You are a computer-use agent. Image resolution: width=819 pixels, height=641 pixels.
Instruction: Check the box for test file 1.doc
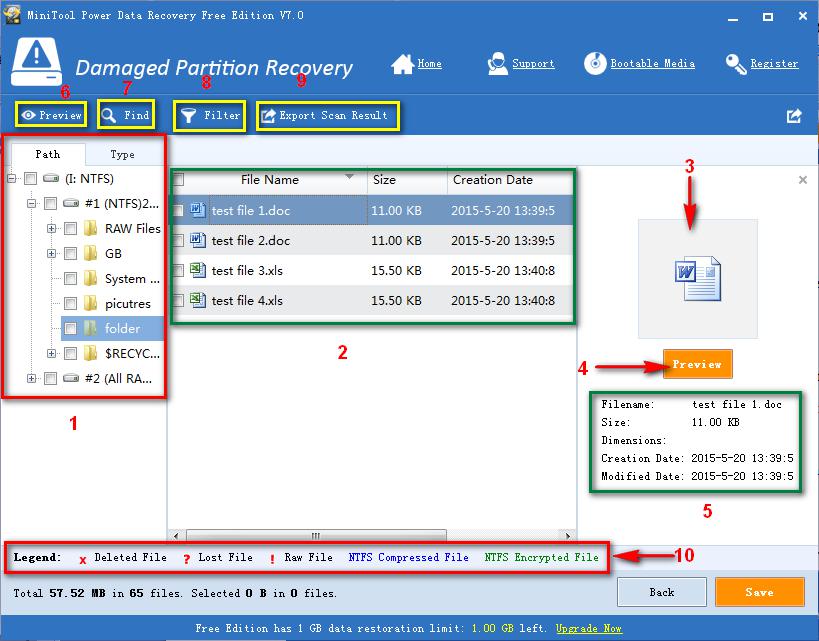point(177,211)
